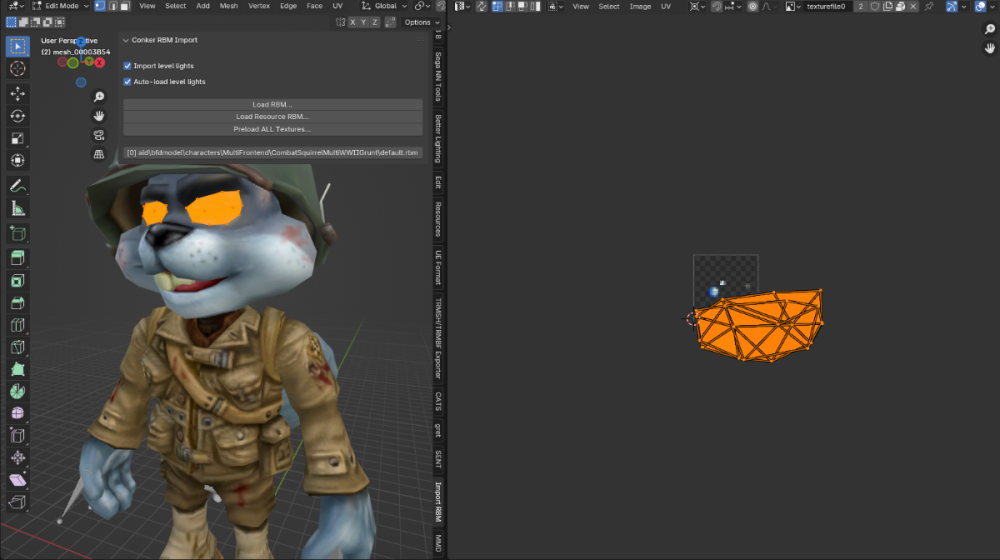Toggle Z axis mirror
The height and width of the screenshot is (560, 1000).
375,22
